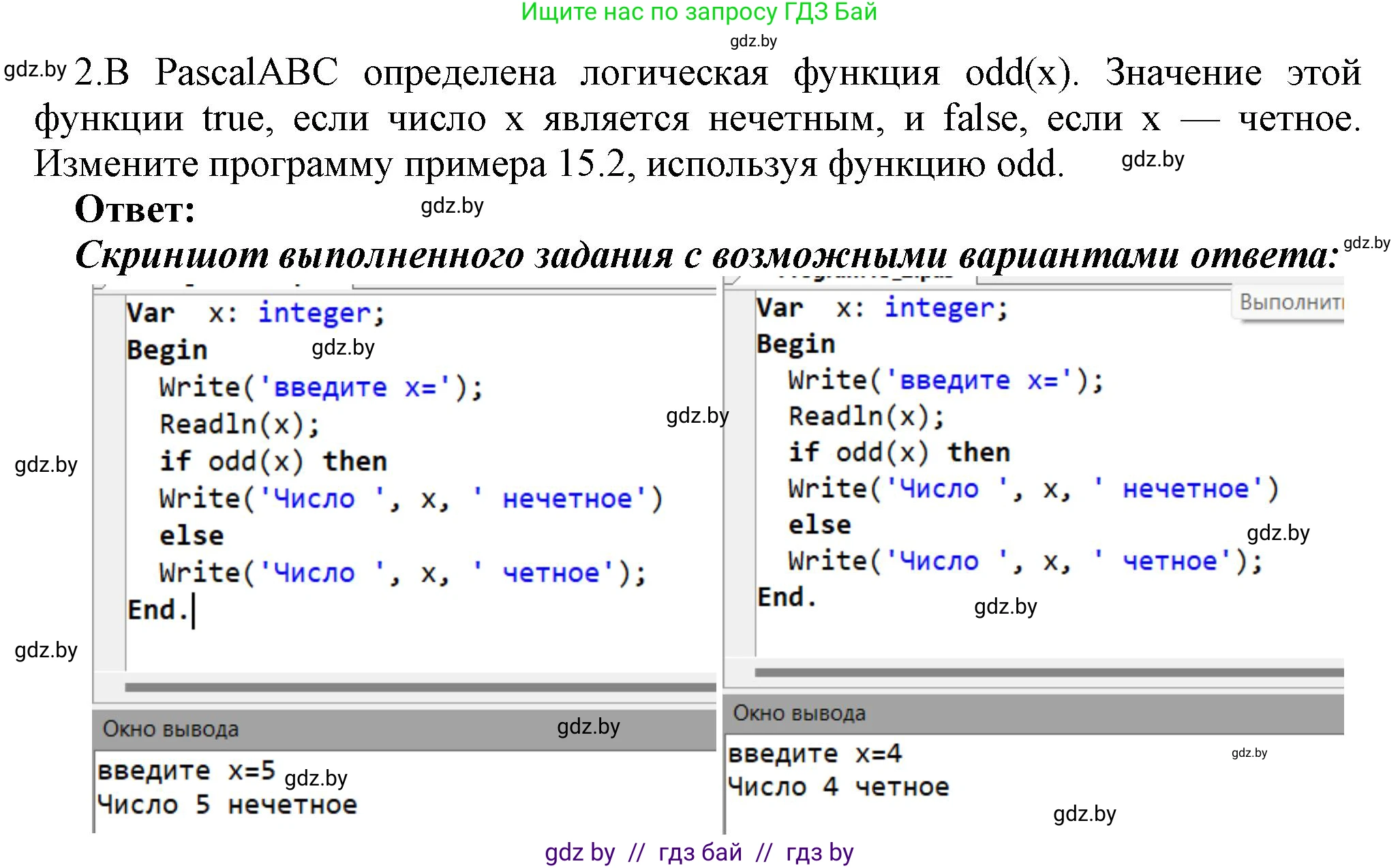Click Readln(x); line in right editor

coord(866,417)
